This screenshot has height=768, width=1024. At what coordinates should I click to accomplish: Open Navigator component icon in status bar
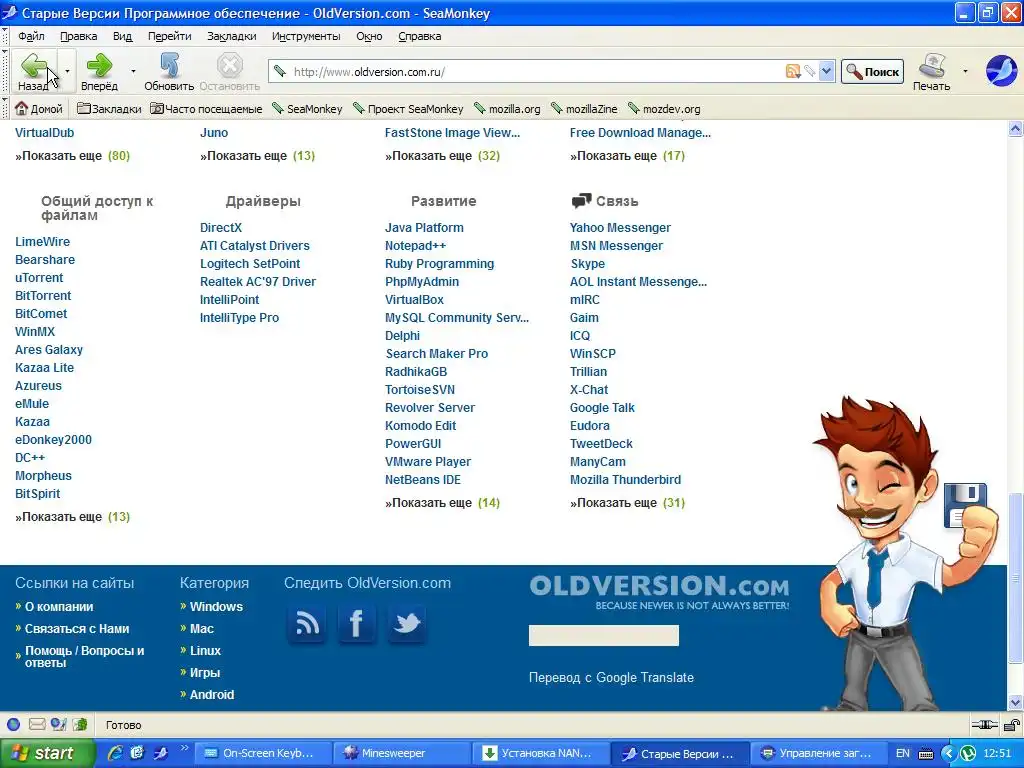pyautogui.click(x=13, y=724)
